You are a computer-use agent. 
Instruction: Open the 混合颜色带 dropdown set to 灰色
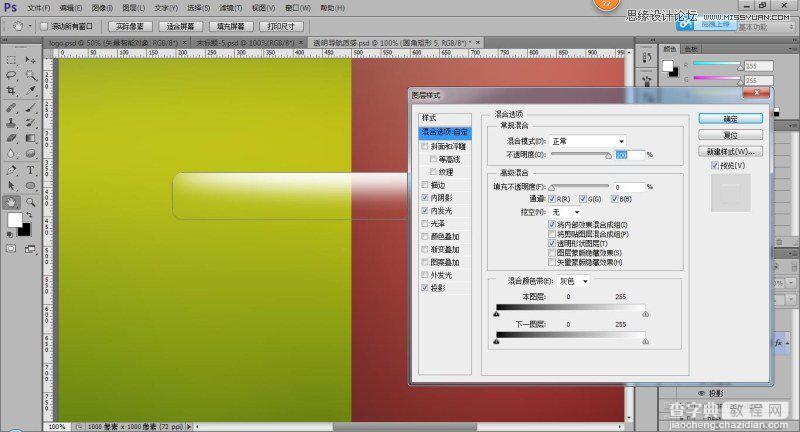[x=574, y=281]
